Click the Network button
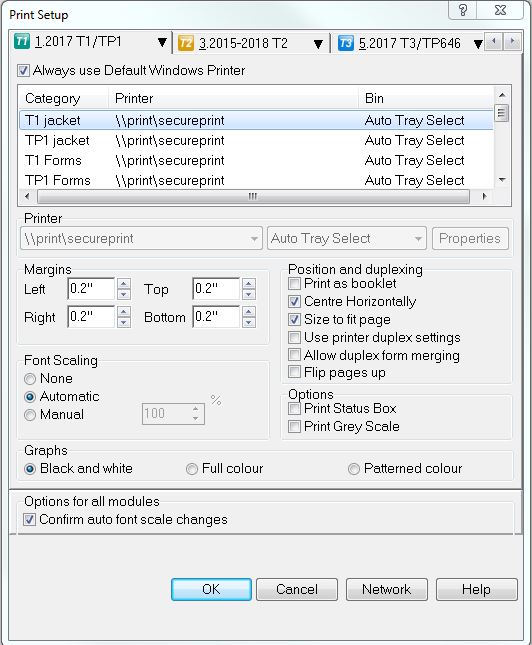Screen dimensions: 532x645 [387, 589]
